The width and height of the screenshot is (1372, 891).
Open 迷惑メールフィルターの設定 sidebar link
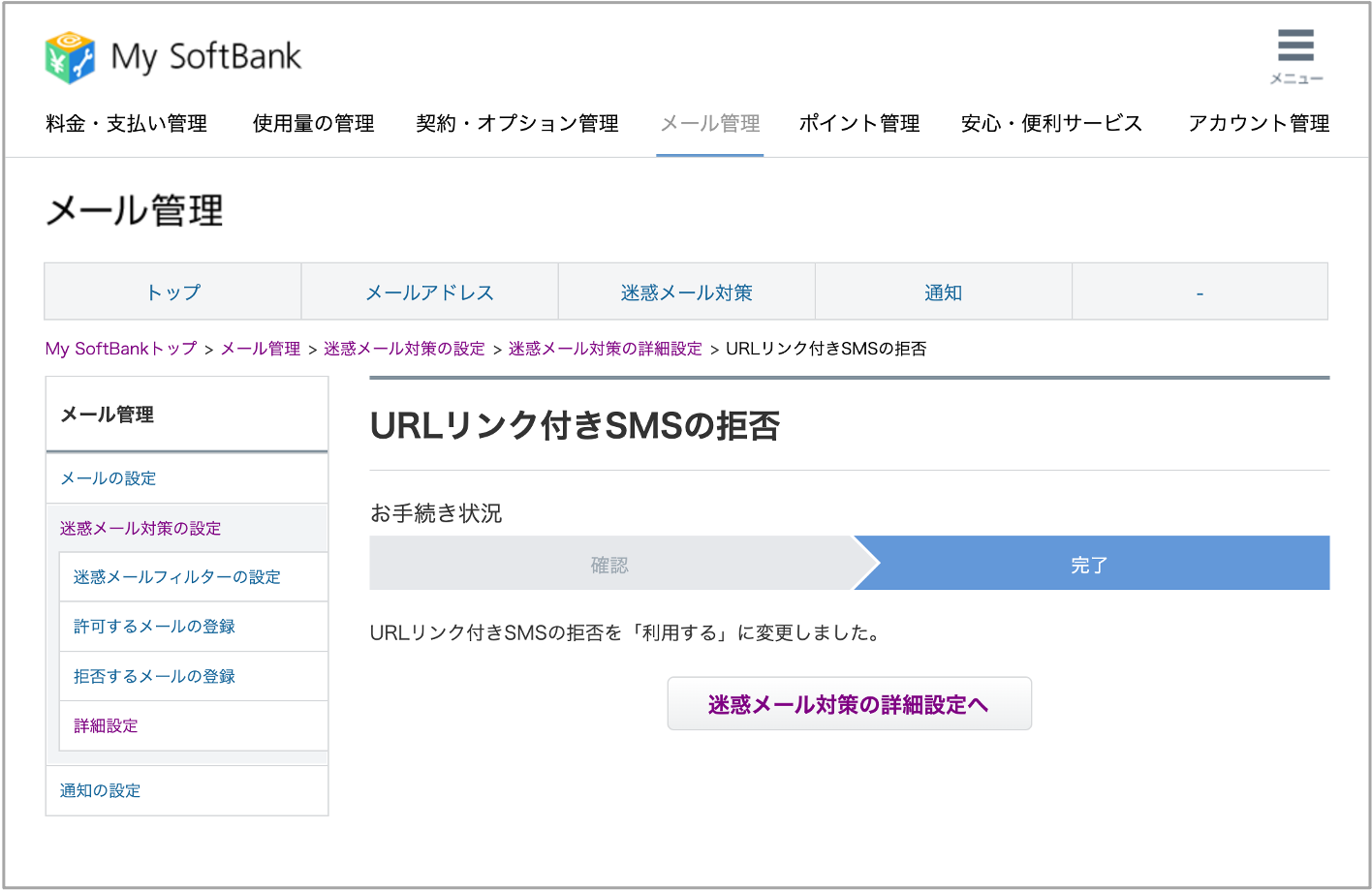pyautogui.click(x=194, y=577)
